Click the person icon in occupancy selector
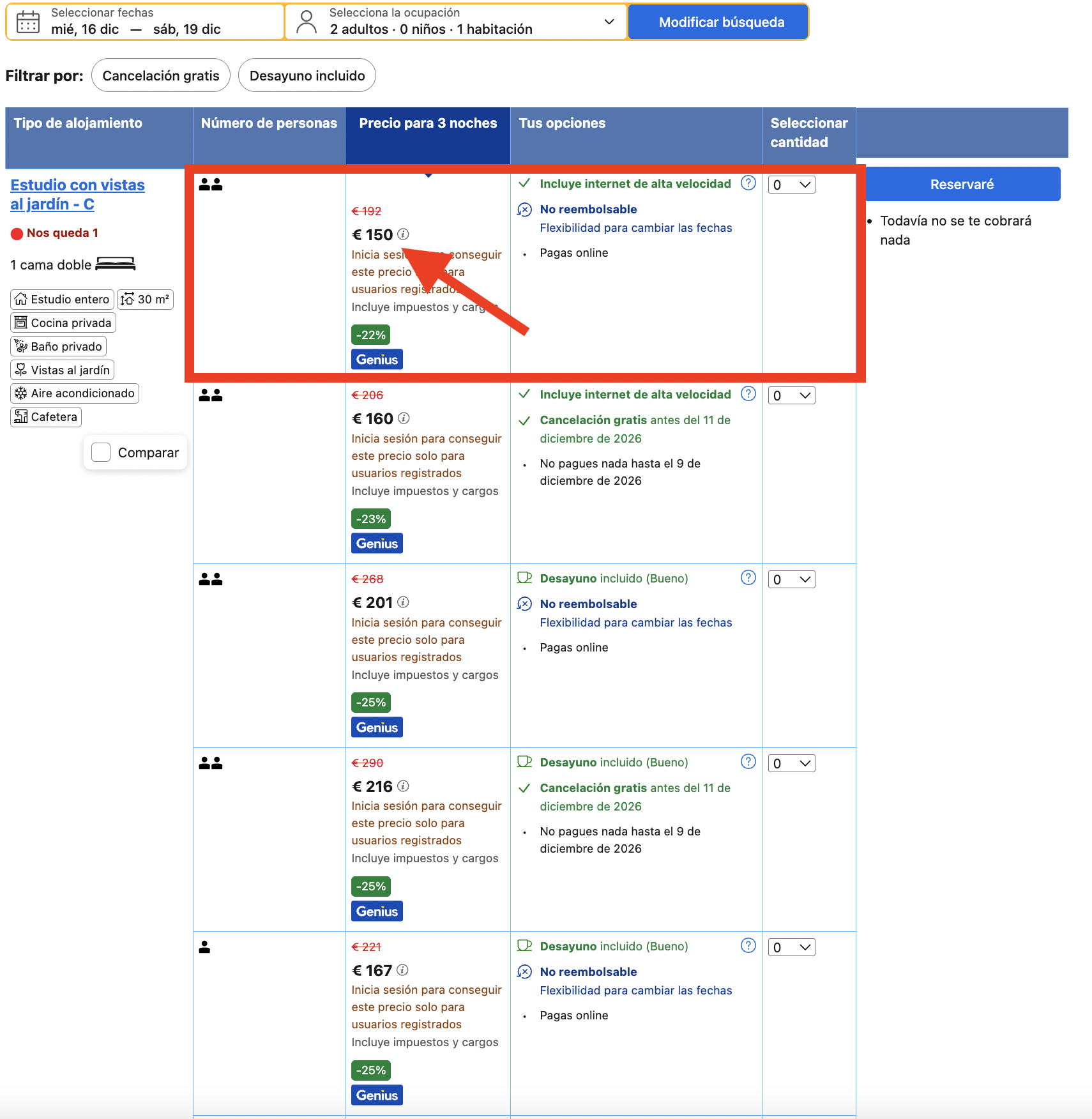The width and height of the screenshot is (1092, 1119). point(307,22)
